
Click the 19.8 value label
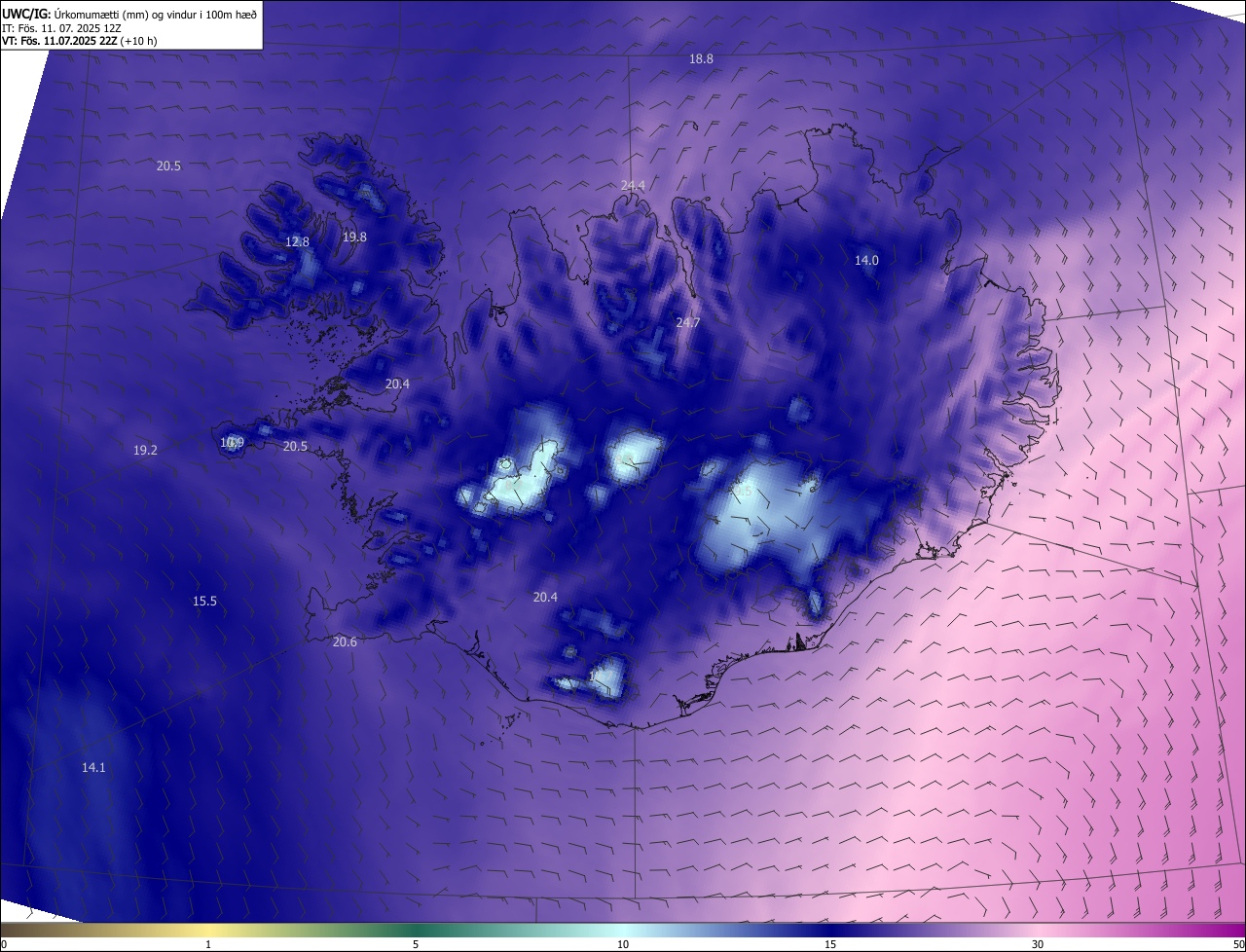(x=354, y=238)
